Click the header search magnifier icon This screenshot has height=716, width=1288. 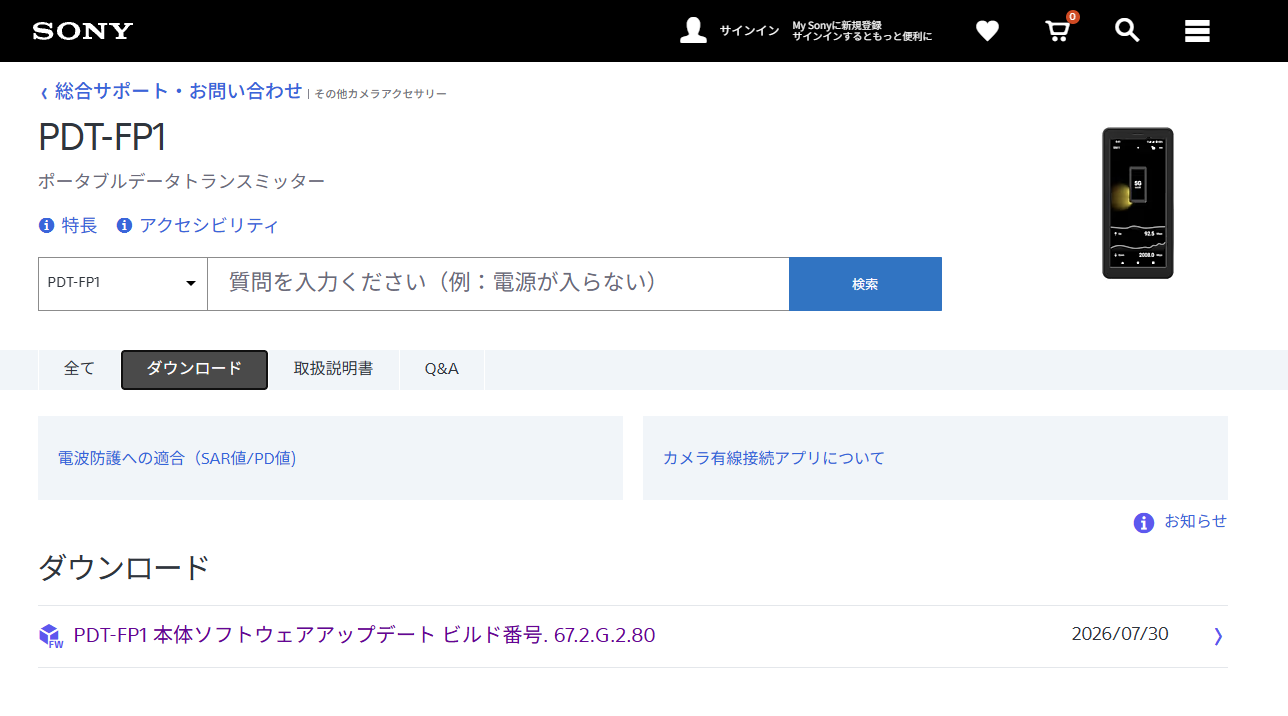point(1127,30)
